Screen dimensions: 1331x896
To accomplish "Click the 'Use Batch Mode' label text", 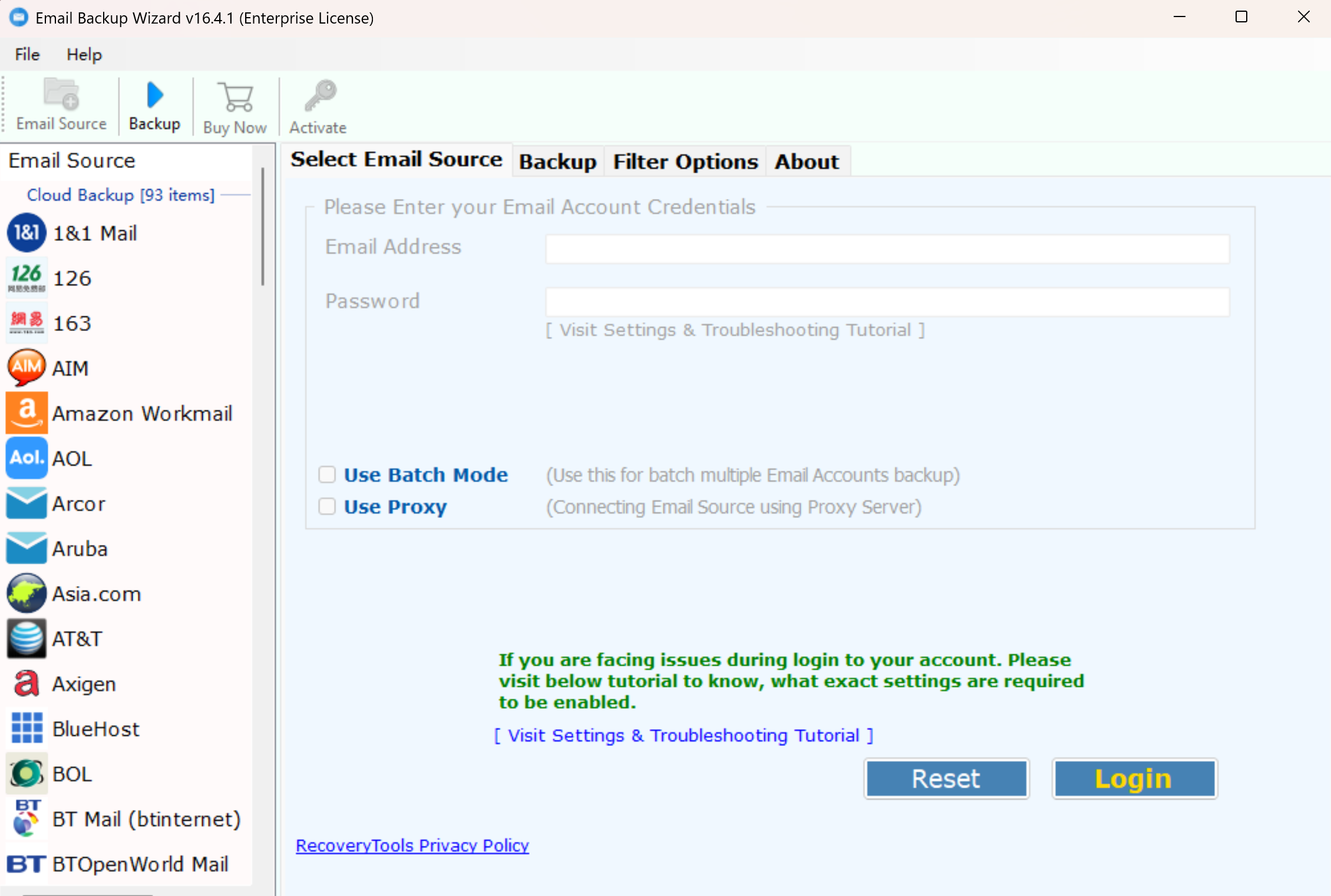I will pos(426,475).
